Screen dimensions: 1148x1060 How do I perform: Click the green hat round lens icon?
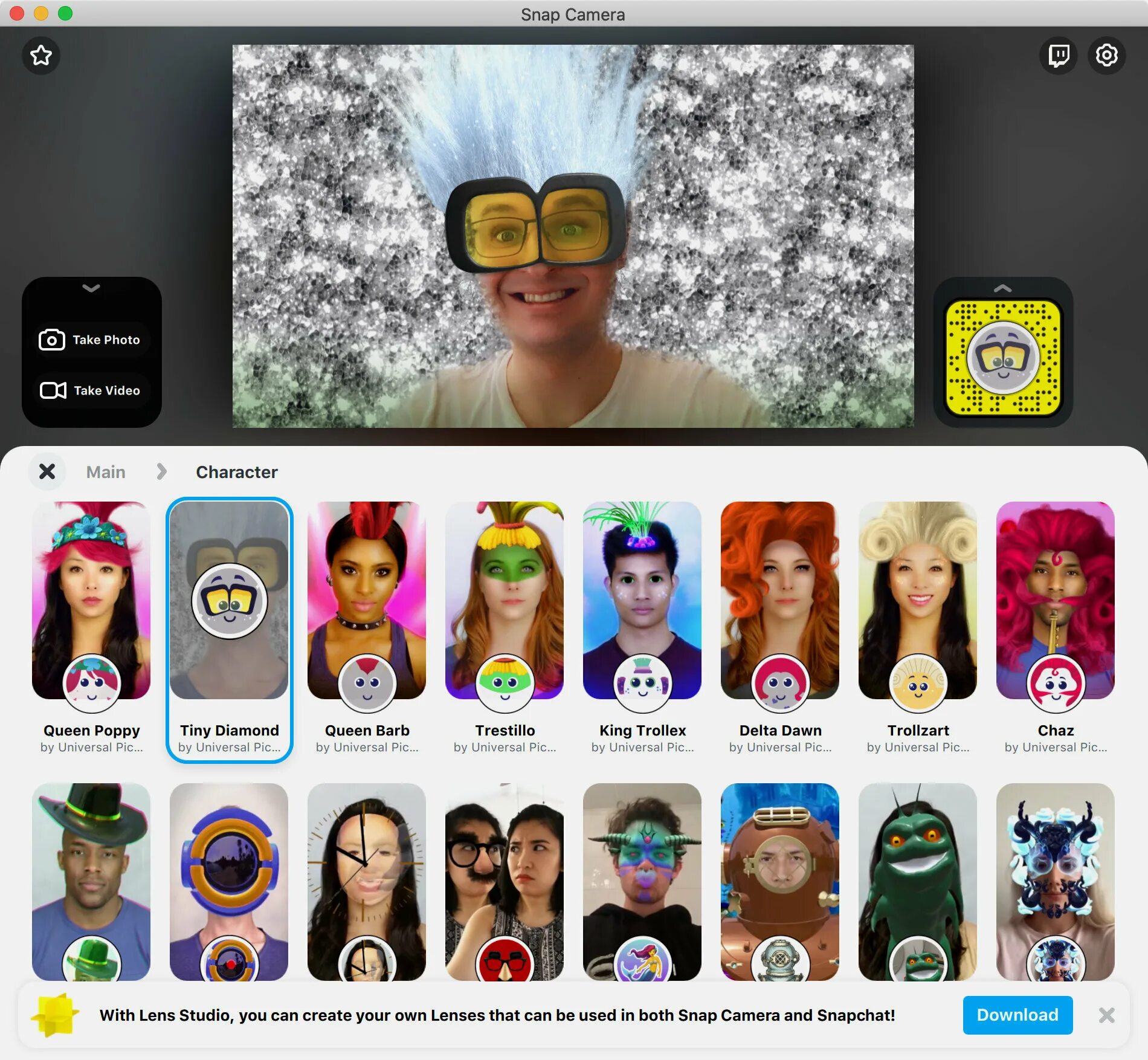[92, 959]
